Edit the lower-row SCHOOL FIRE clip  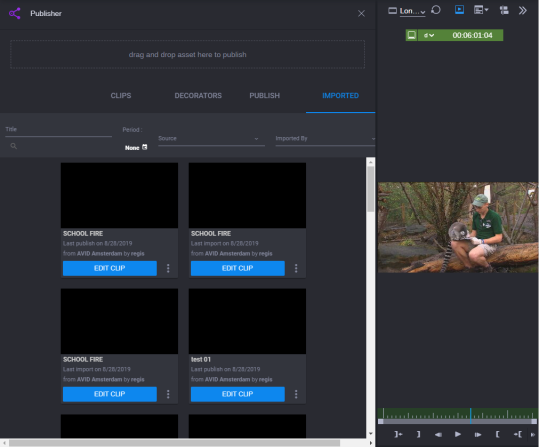(x=110, y=394)
